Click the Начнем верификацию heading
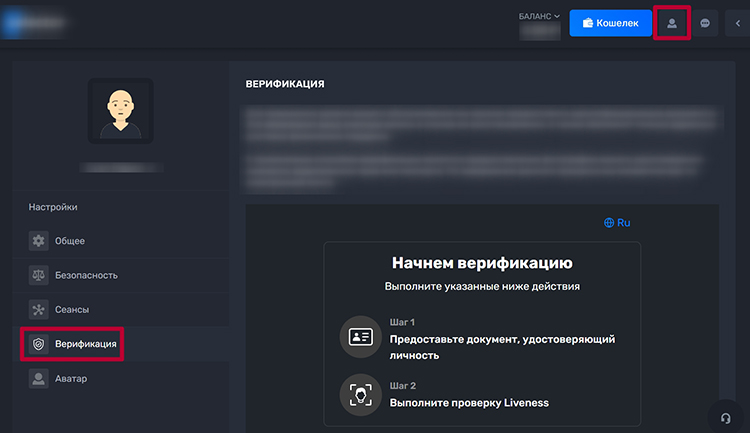 pos(482,263)
